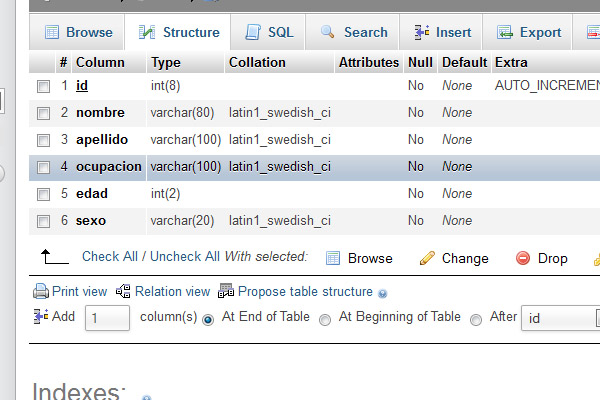
Task: Click the Relation view icon
Action: click(x=124, y=292)
